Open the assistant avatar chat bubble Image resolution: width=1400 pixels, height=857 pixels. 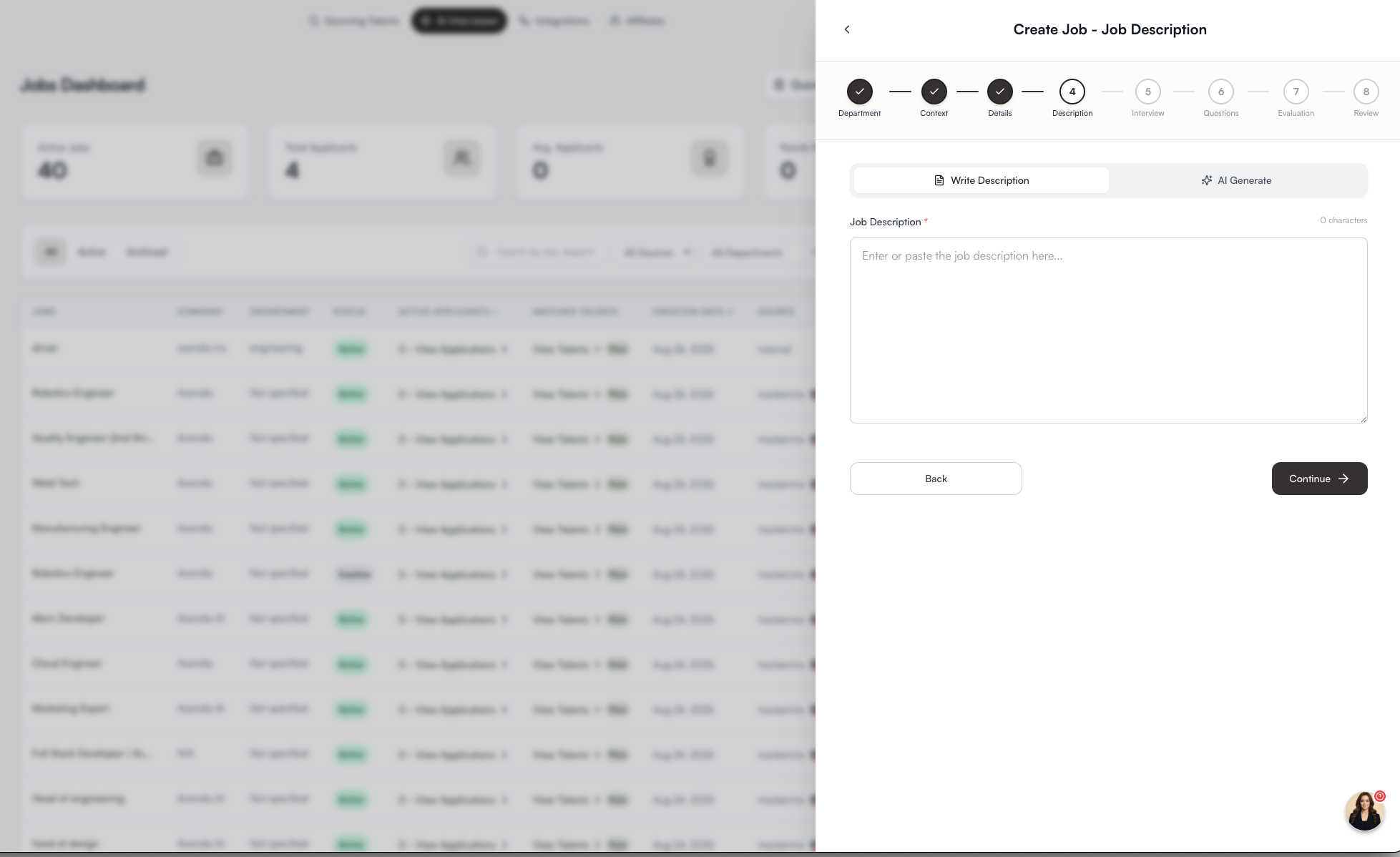pos(1364,812)
